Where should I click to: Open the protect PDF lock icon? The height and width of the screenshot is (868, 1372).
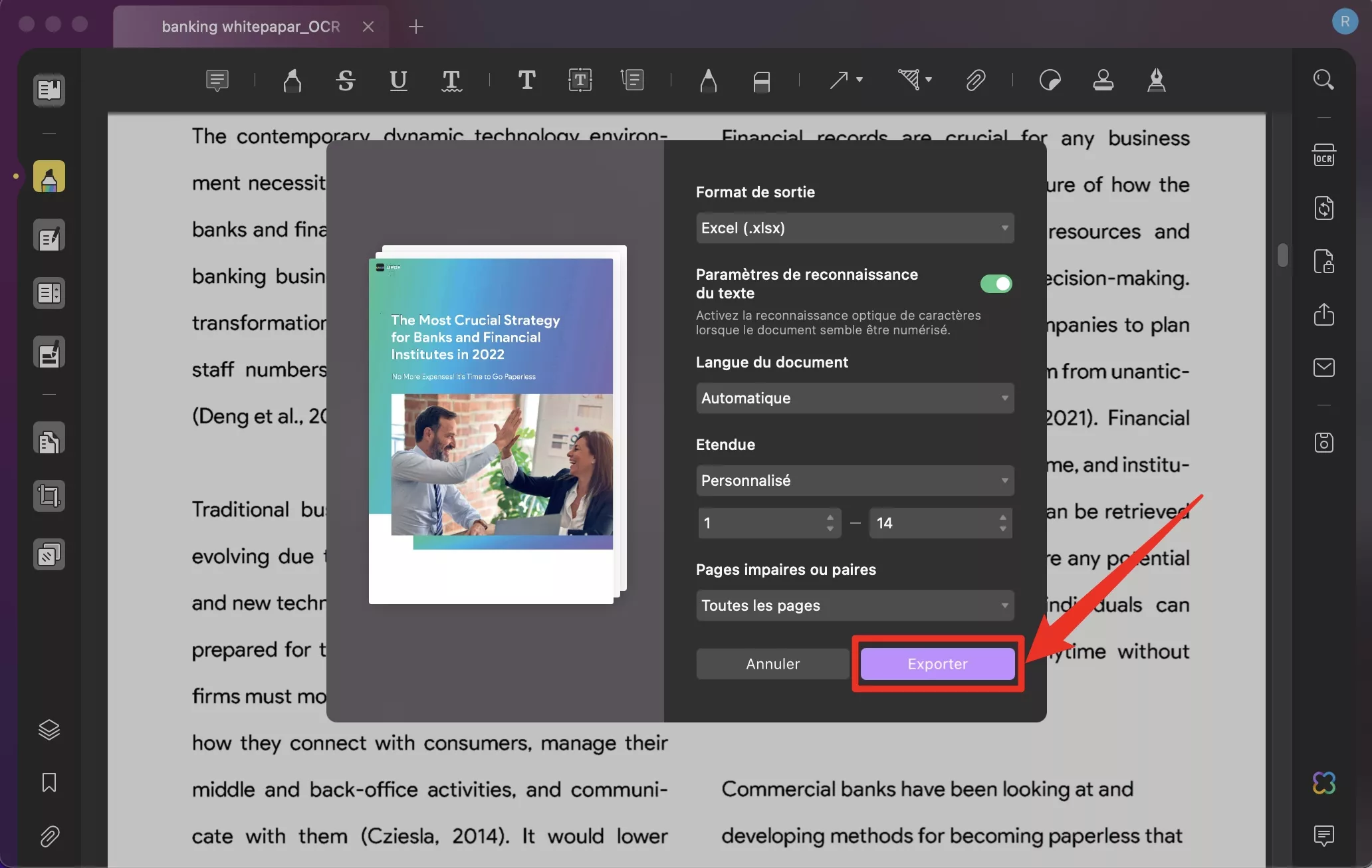(x=1323, y=261)
